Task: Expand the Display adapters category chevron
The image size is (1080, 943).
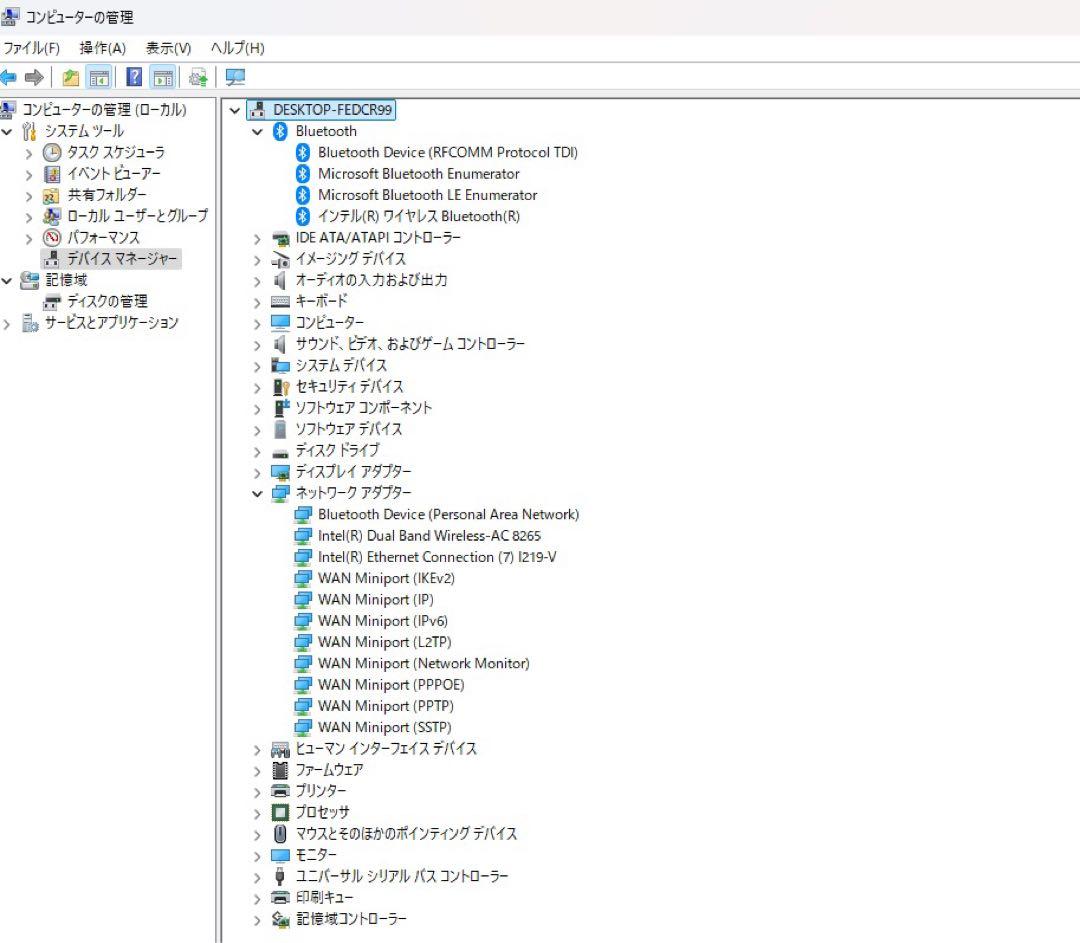Action: [257, 471]
